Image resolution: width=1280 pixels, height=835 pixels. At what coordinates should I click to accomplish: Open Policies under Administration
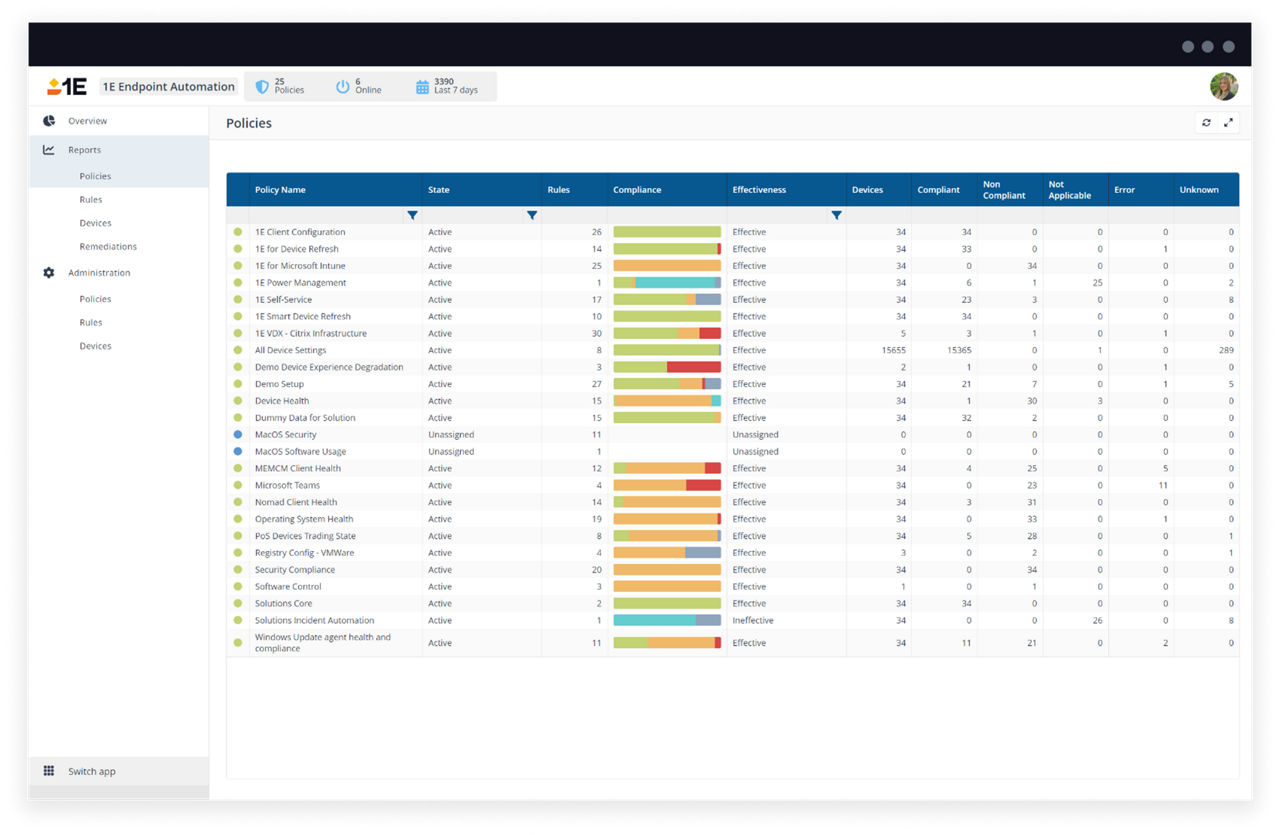pos(95,299)
